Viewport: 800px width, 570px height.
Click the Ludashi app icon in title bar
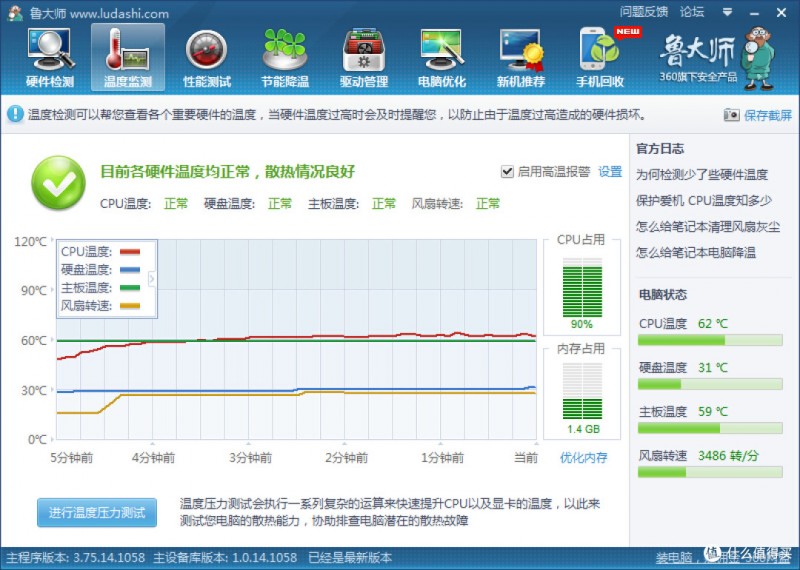(15, 13)
